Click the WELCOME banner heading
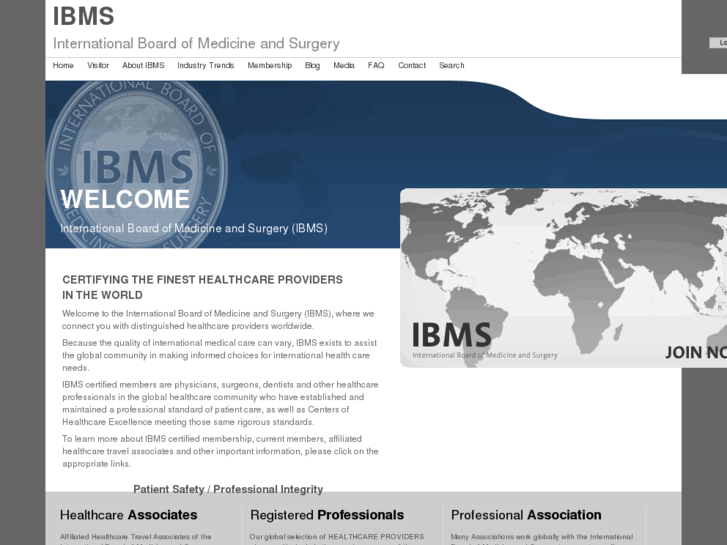This screenshot has width=727, height=545. coord(125,199)
